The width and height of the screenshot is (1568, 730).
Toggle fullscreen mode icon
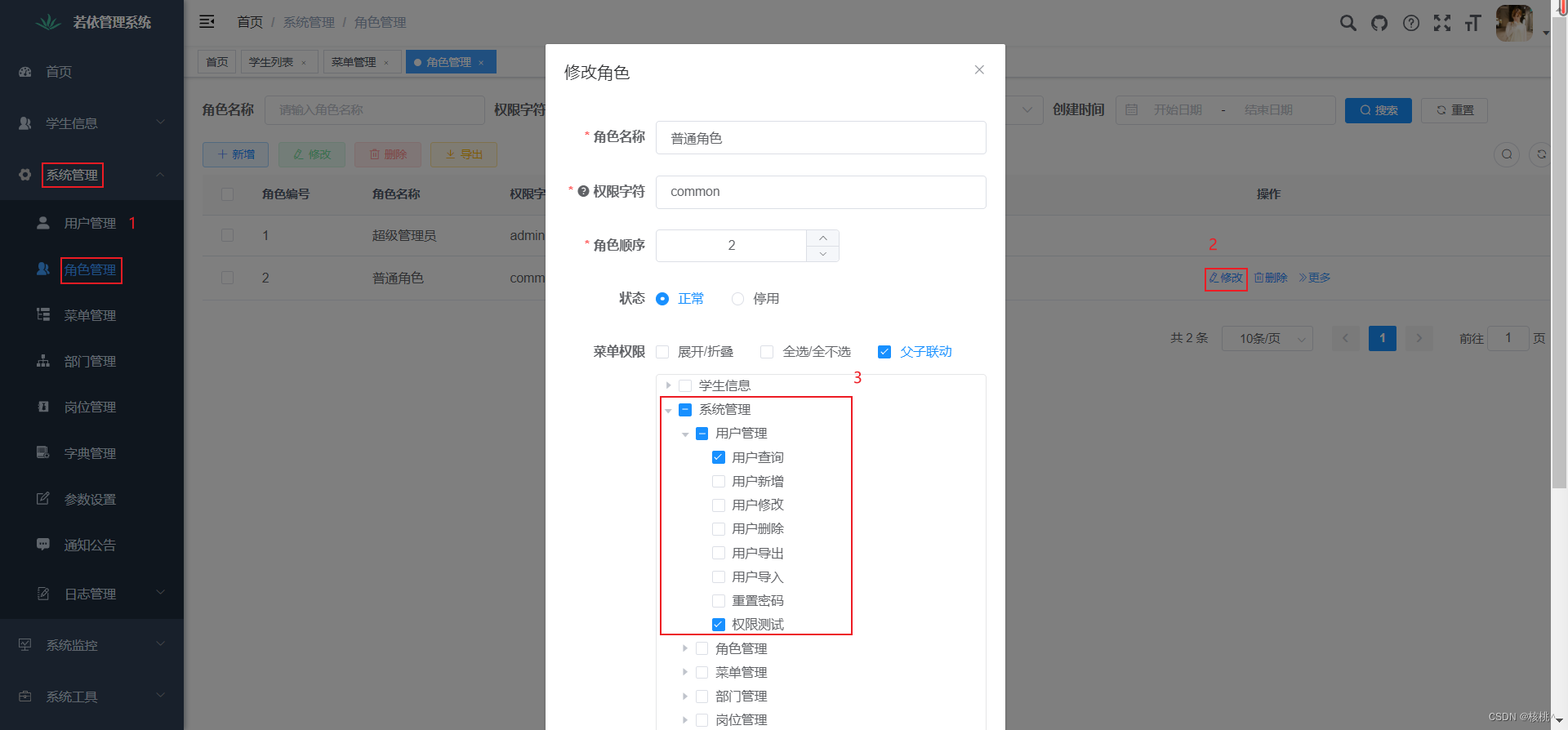click(x=1442, y=23)
